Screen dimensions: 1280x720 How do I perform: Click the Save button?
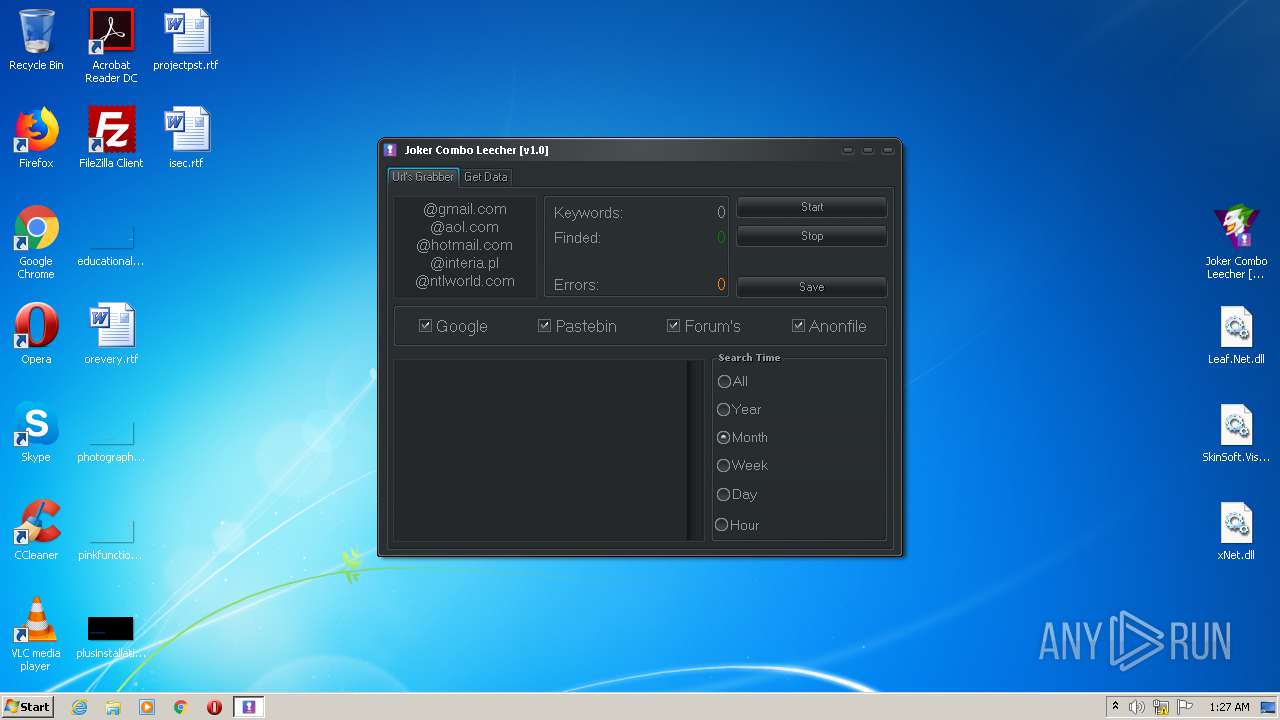point(812,287)
